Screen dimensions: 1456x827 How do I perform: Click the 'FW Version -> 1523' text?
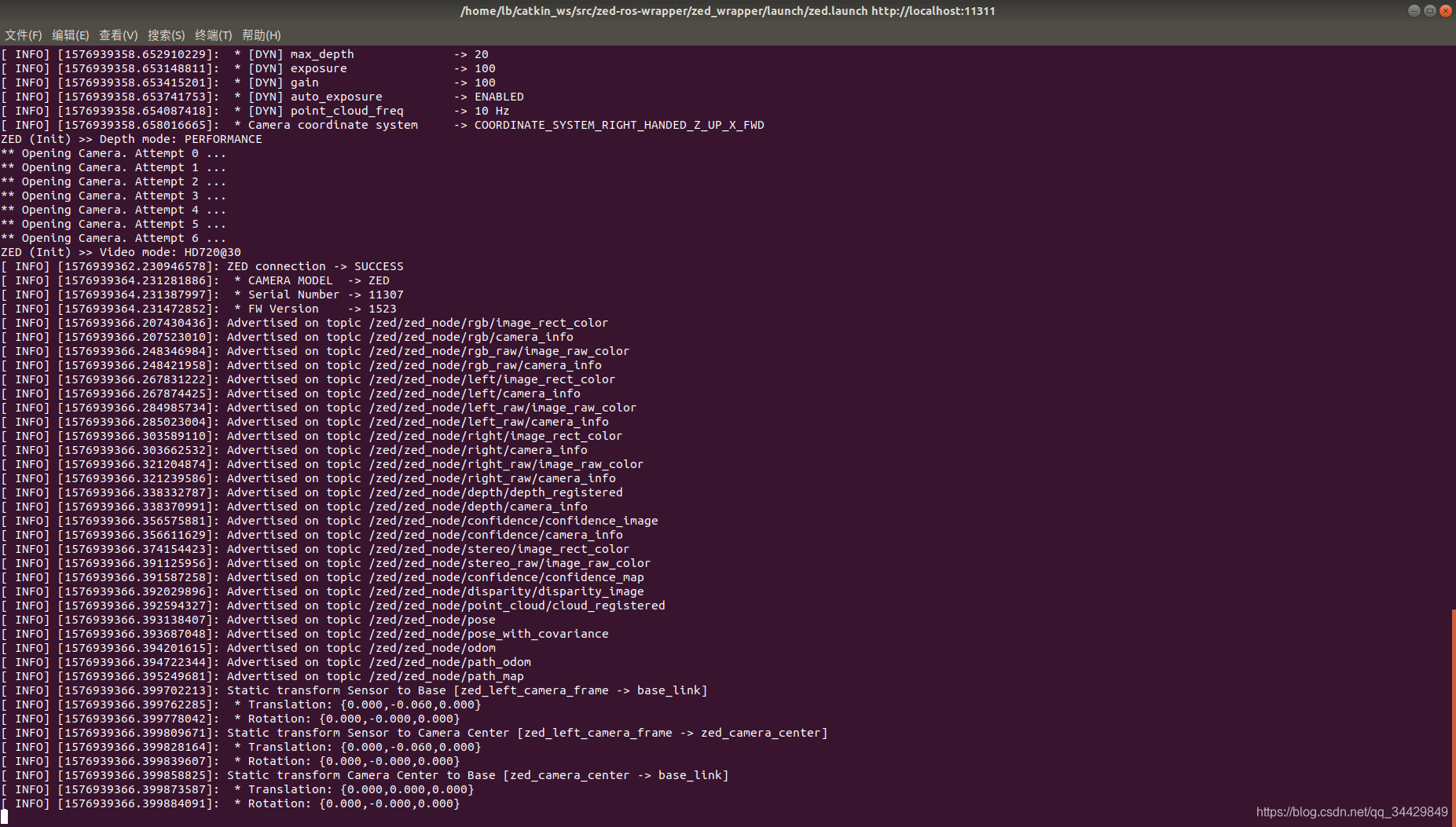[x=322, y=309]
